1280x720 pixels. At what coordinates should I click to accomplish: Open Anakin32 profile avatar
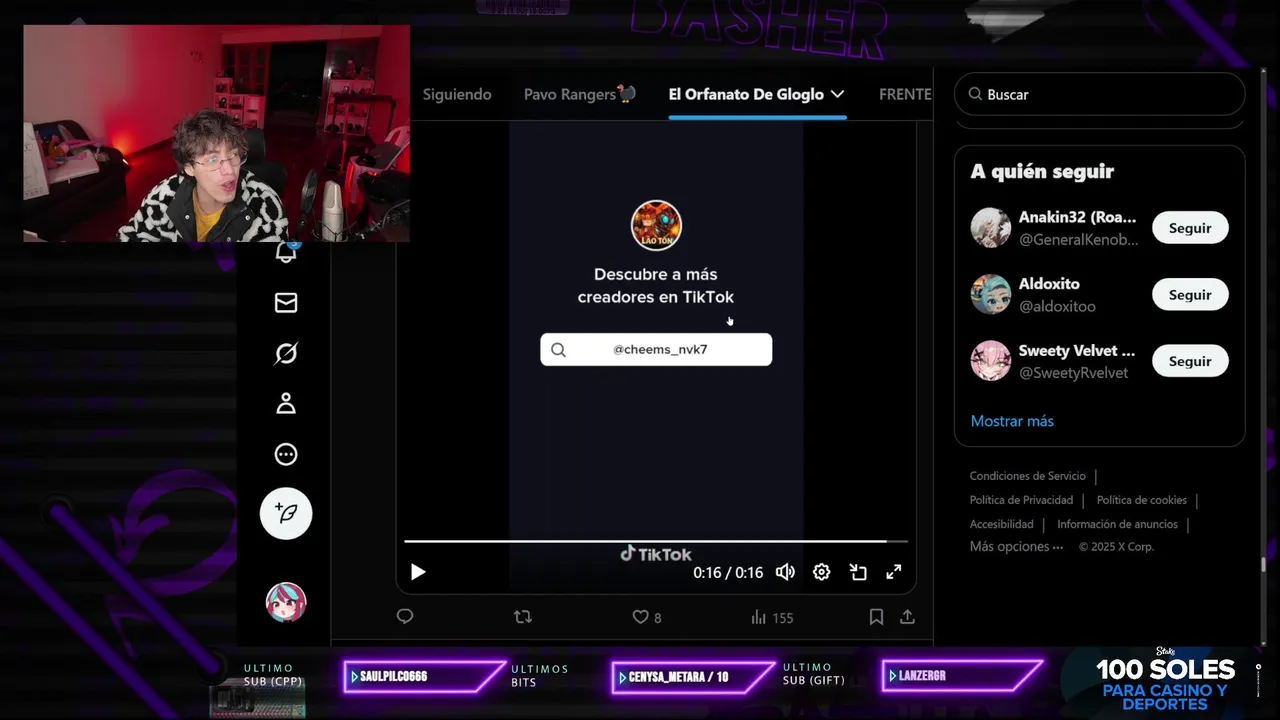point(991,228)
